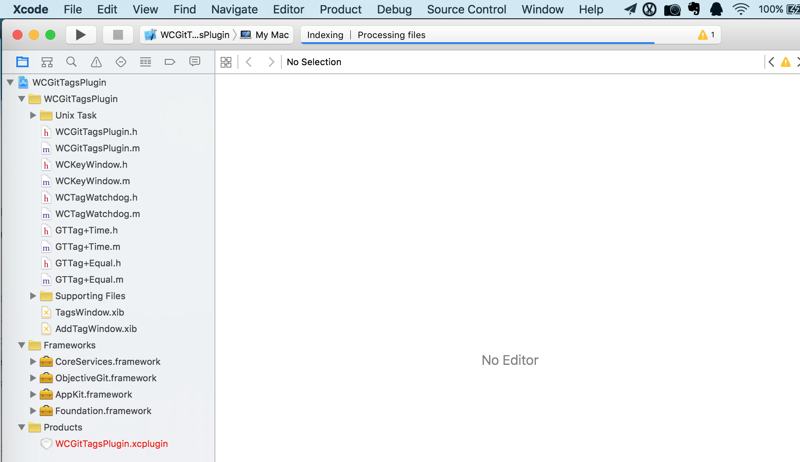The width and height of the screenshot is (800, 462).
Task: Select GTTag+Time.h file
Action: pyautogui.click(x=86, y=230)
